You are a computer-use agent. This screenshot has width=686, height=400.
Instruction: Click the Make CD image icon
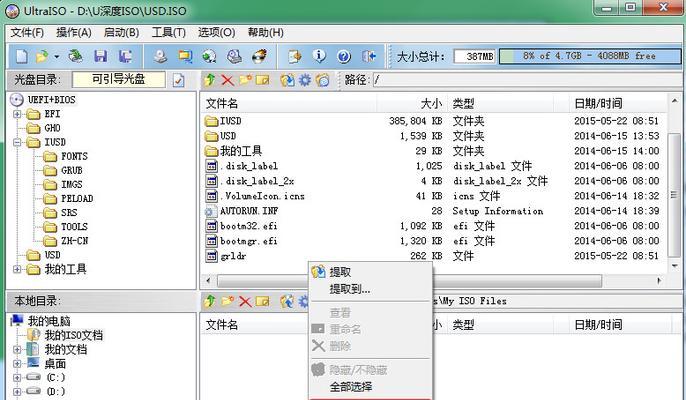point(160,56)
